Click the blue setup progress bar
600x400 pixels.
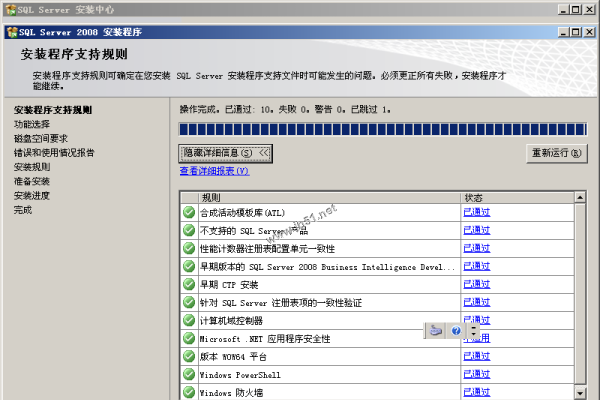click(383, 129)
